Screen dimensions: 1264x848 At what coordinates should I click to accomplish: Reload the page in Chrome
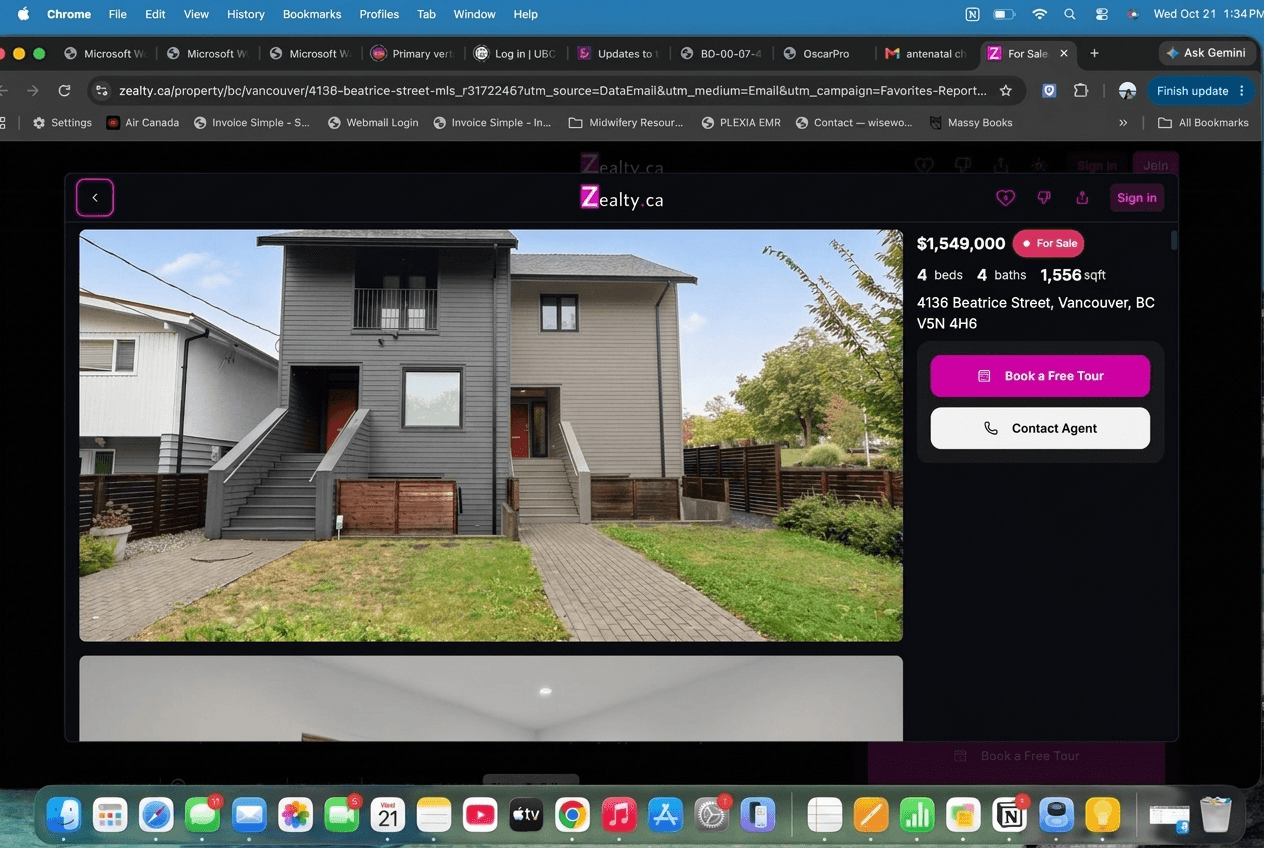pyautogui.click(x=64, y=91)
